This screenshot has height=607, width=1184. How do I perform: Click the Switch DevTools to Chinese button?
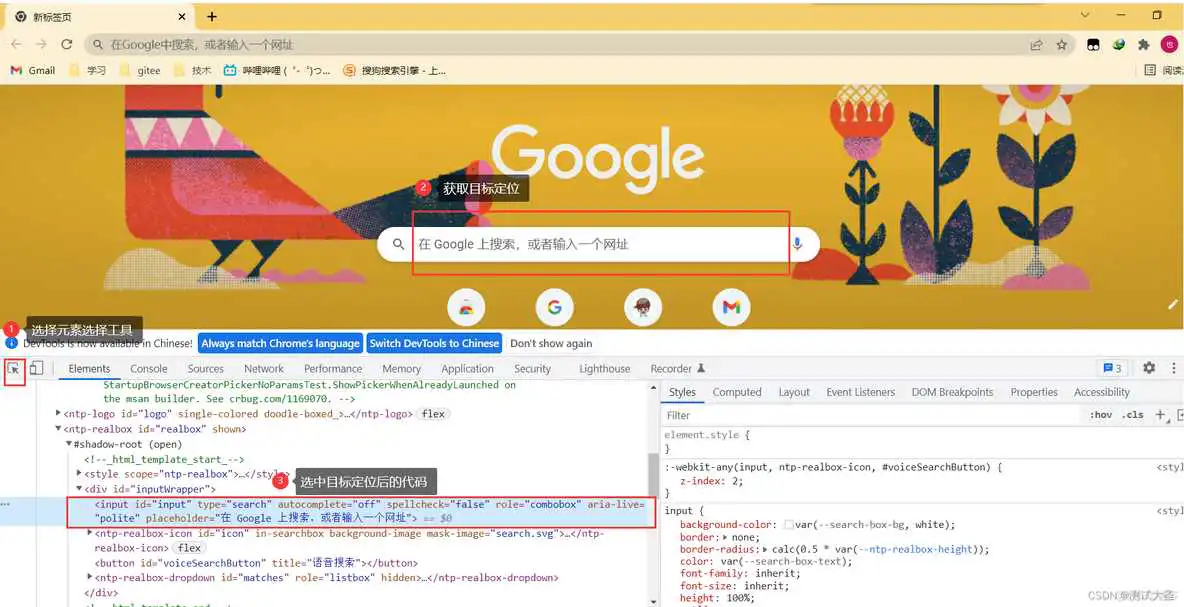point(434,343)
